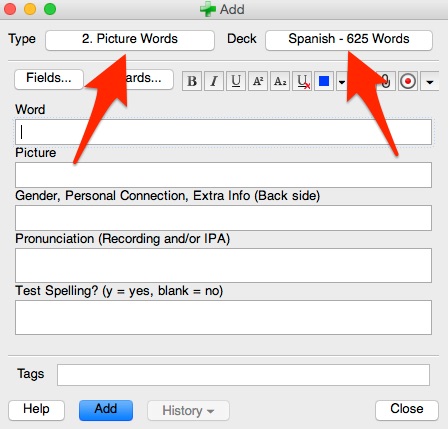
Task: Apply superscript formatting
Action: pos(258,81)
